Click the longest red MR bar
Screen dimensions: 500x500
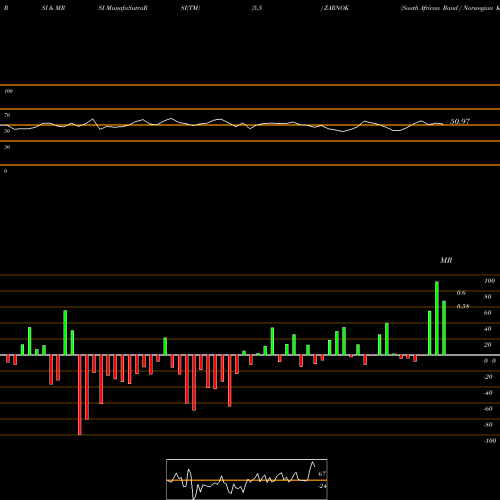[x=79, y=395]
